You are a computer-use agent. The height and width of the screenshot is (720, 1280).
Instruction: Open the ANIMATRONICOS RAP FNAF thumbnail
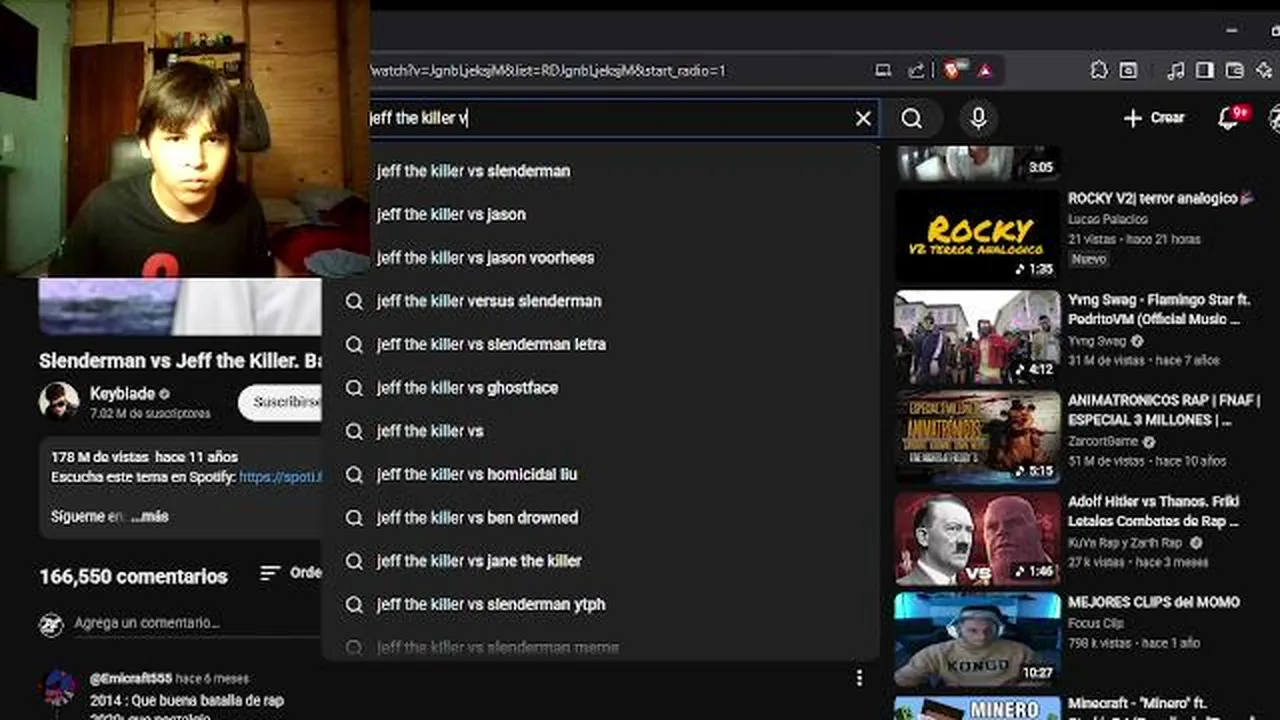click(977, 437)
